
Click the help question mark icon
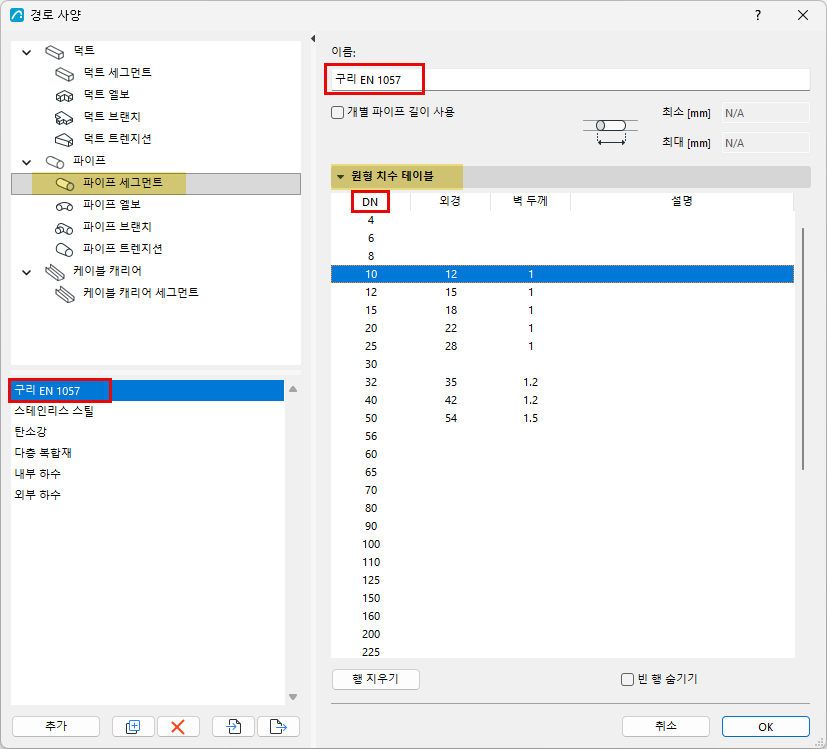(758, 15)
